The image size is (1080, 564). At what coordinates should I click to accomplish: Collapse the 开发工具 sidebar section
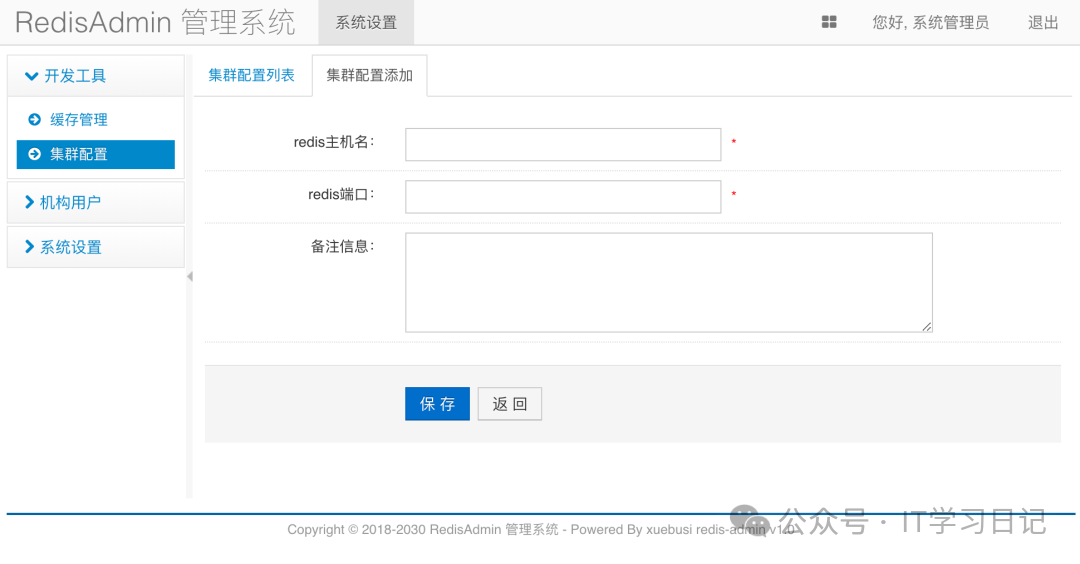click(96, 76)
